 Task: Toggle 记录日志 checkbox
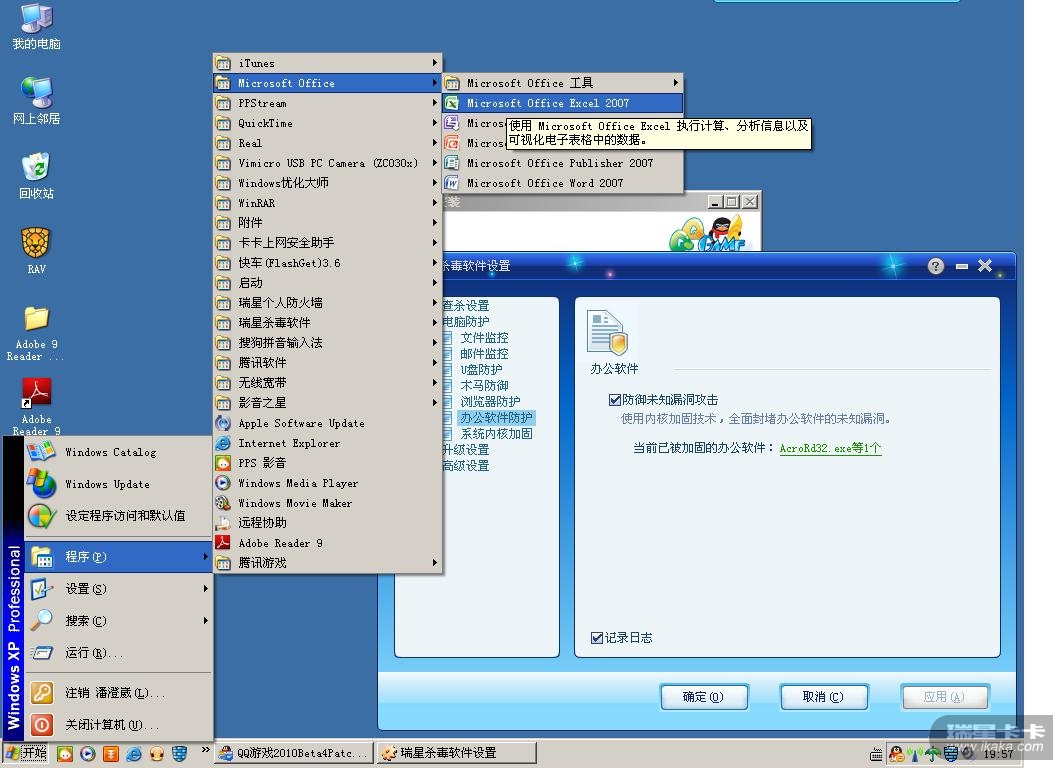click(597, 638)
